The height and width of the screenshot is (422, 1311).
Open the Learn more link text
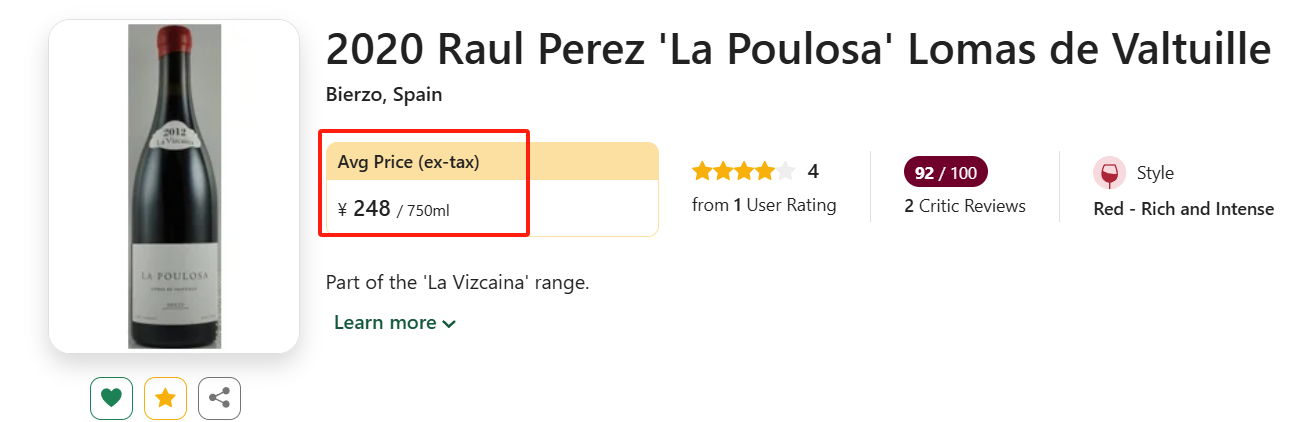[385, 323]
